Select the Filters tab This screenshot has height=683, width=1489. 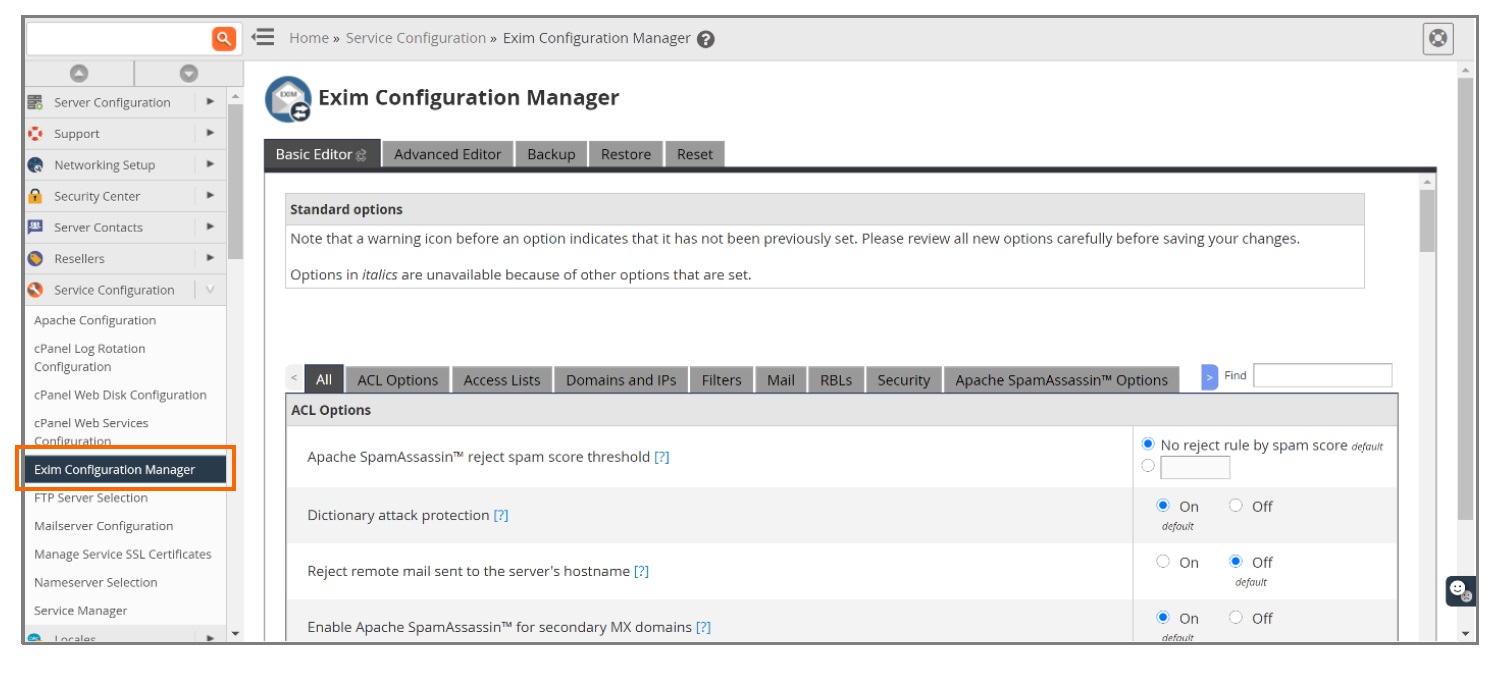pos(722,380)
